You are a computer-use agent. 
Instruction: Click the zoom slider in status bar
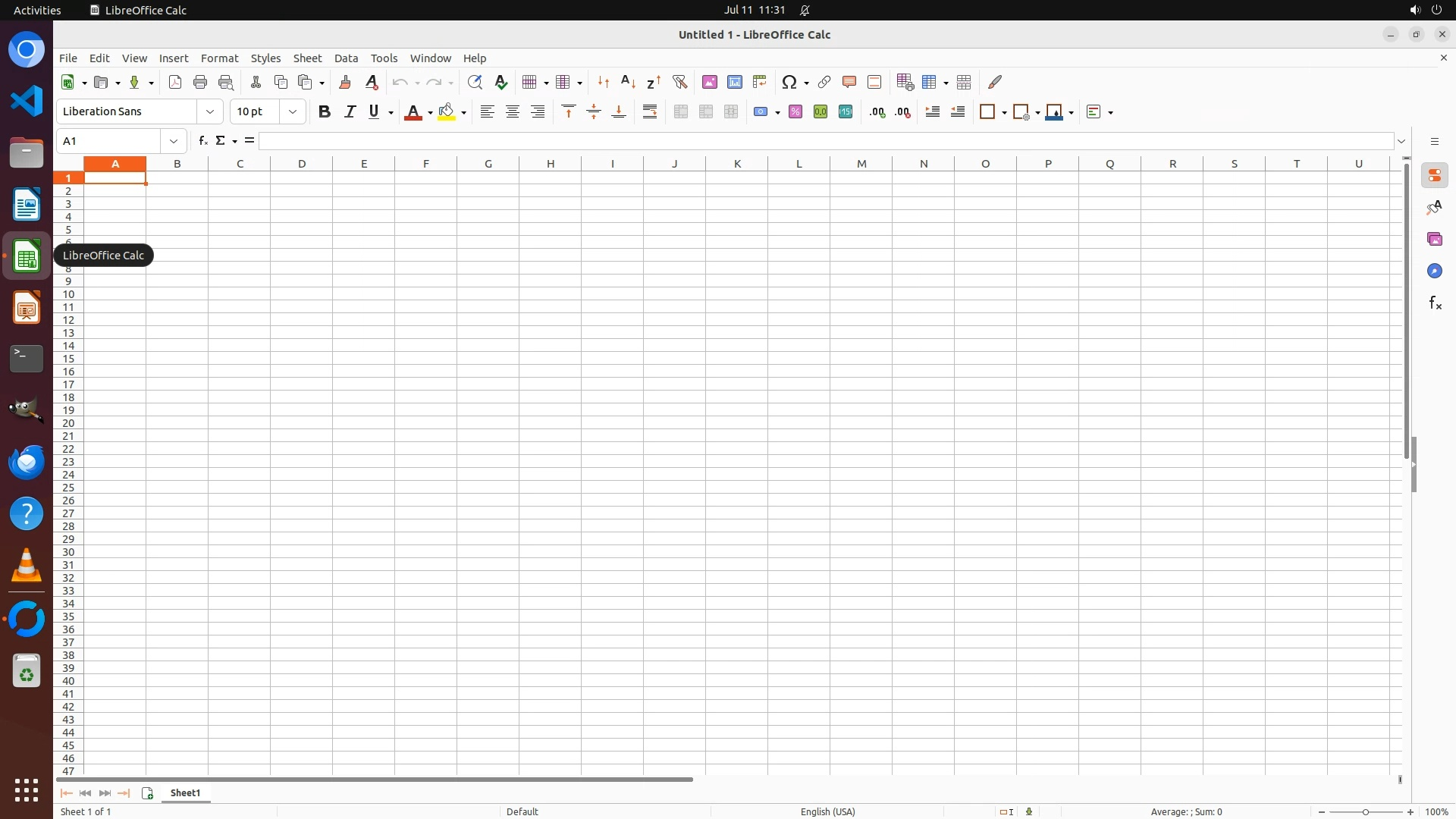tap(1365, 812)
